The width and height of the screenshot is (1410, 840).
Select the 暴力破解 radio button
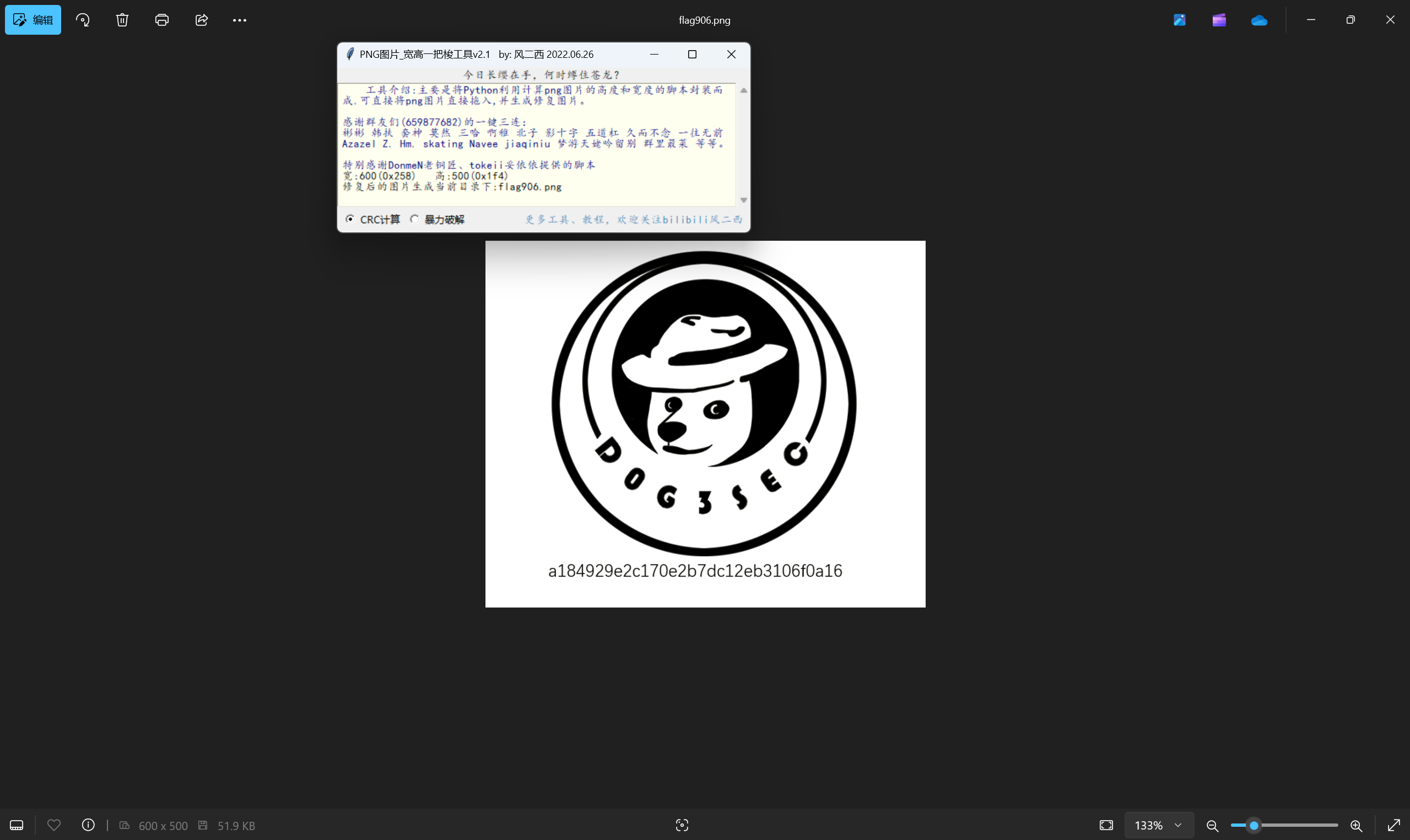[414, 219]
